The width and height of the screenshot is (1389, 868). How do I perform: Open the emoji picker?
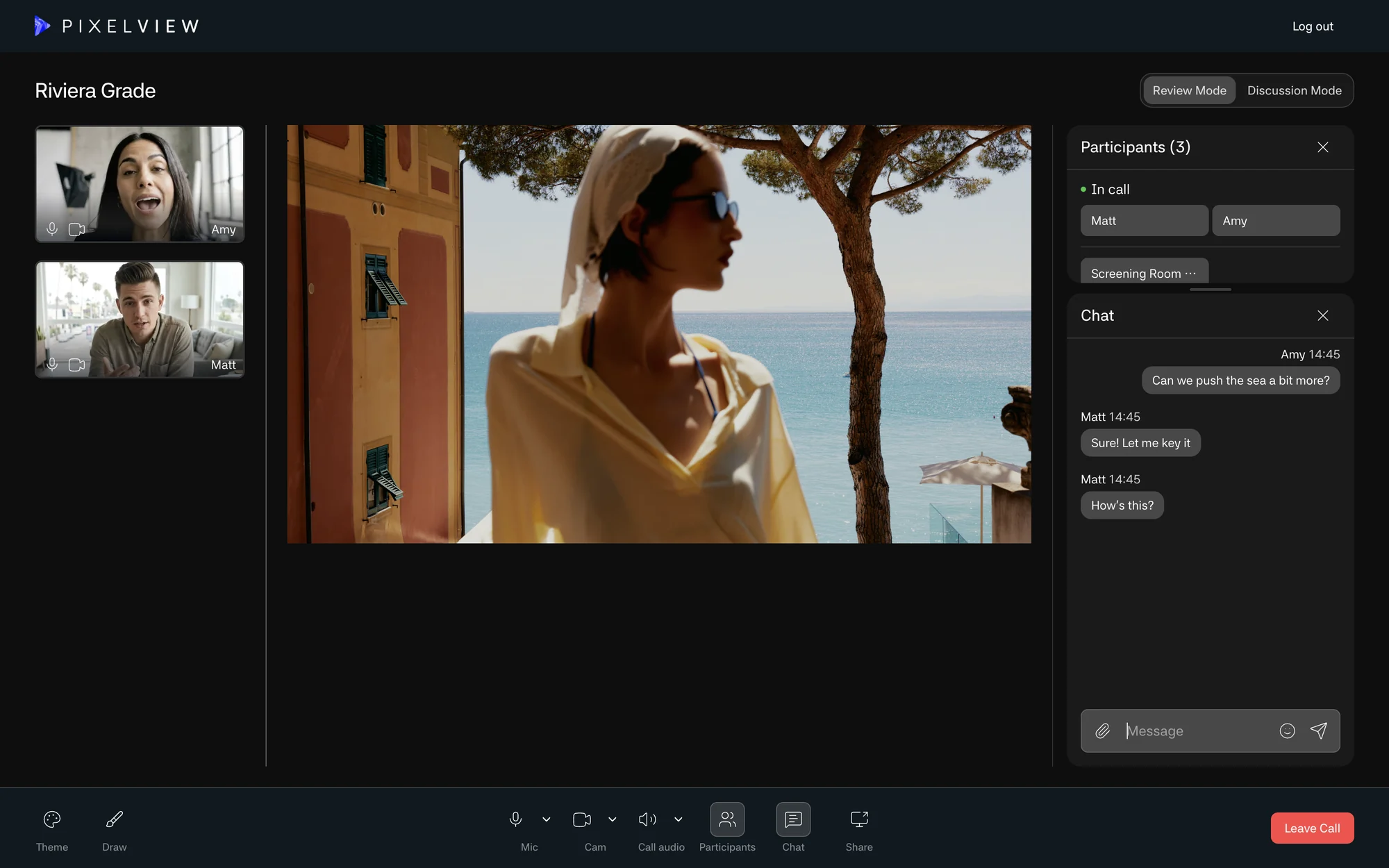coord(1287,731)
